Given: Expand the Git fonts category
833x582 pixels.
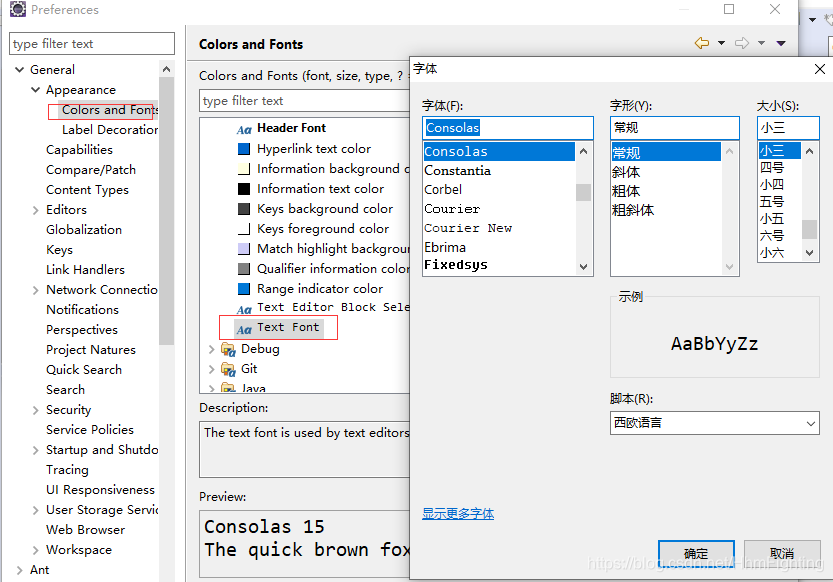Looking at the screenshot, I should tap(211, 369).
